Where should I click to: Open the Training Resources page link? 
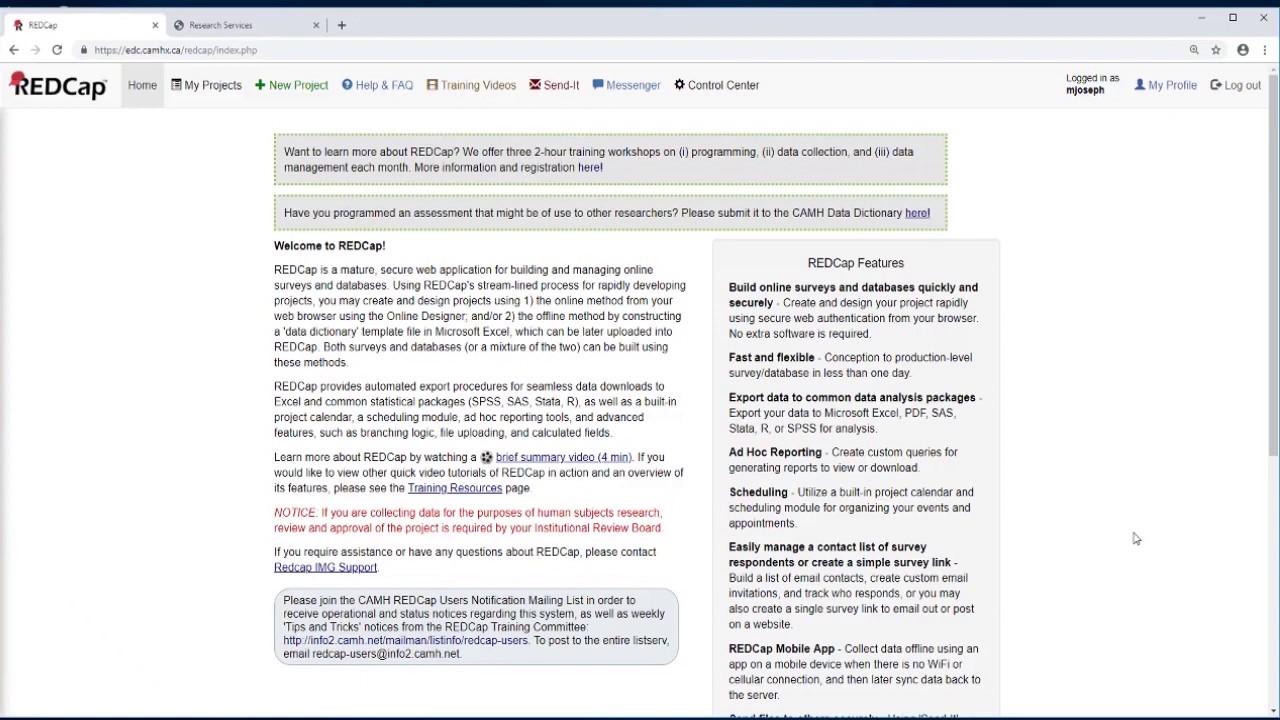click(x=455, y=488)
